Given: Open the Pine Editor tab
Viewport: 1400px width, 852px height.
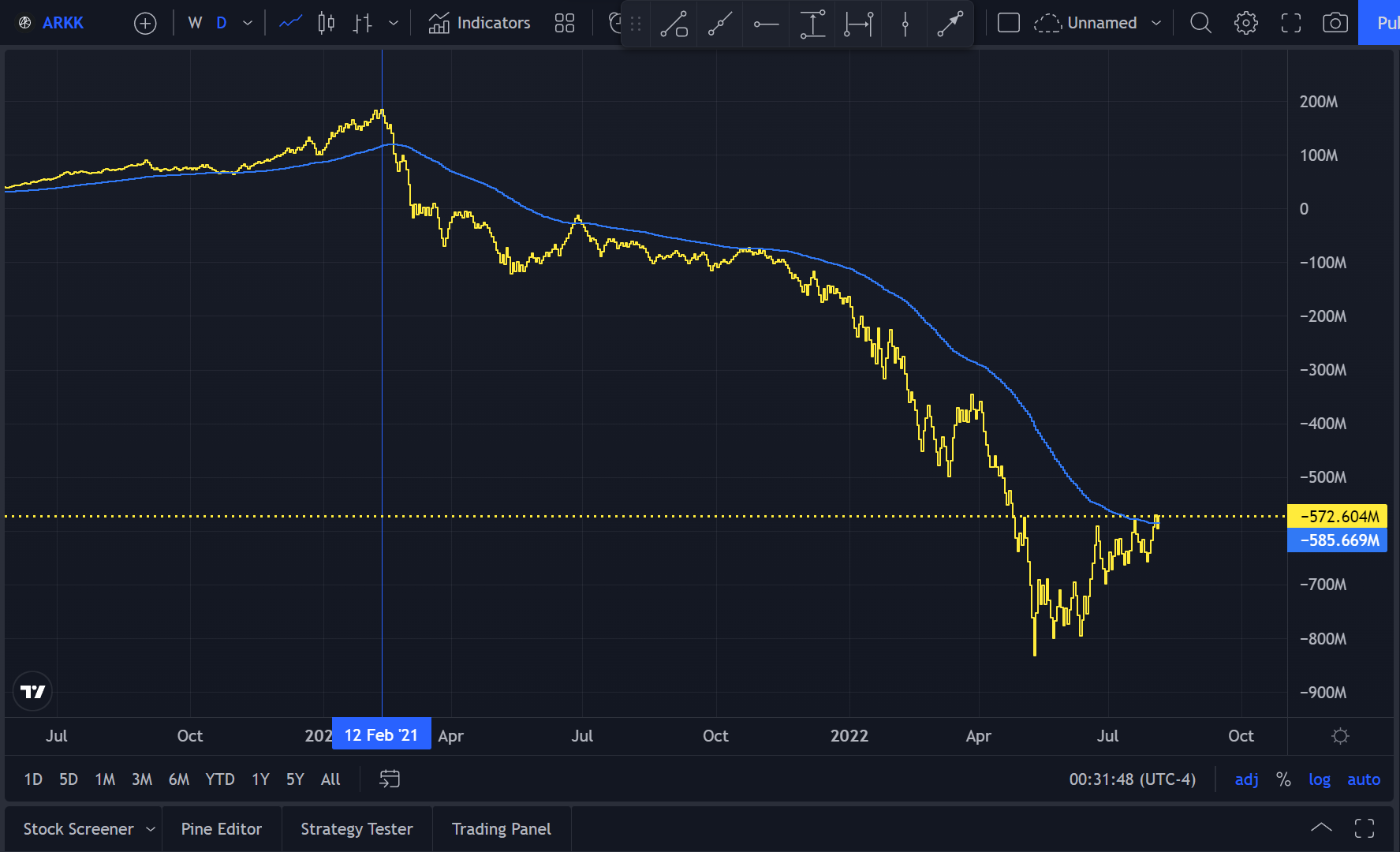Looking at the screenshot, I should point(221,829).
